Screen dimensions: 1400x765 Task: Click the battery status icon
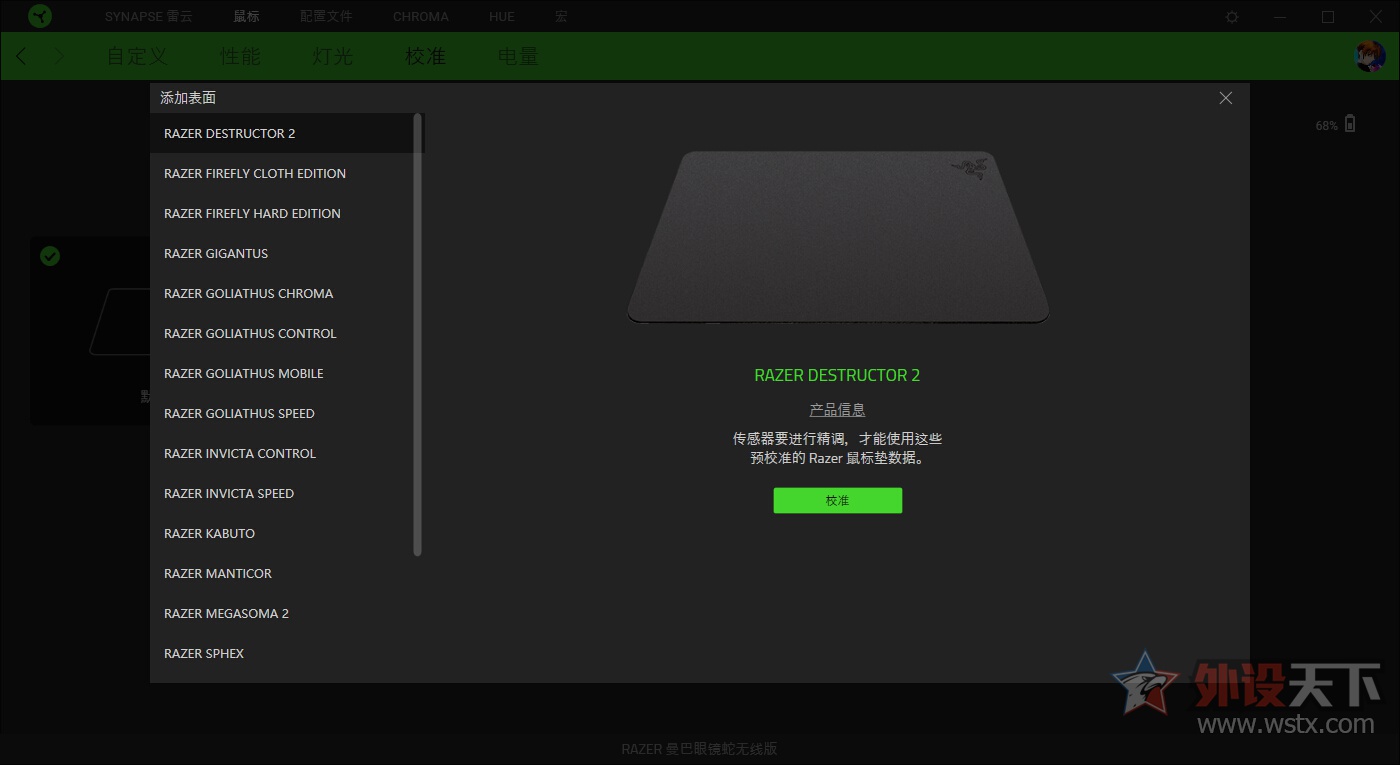tap(1350, 124)
